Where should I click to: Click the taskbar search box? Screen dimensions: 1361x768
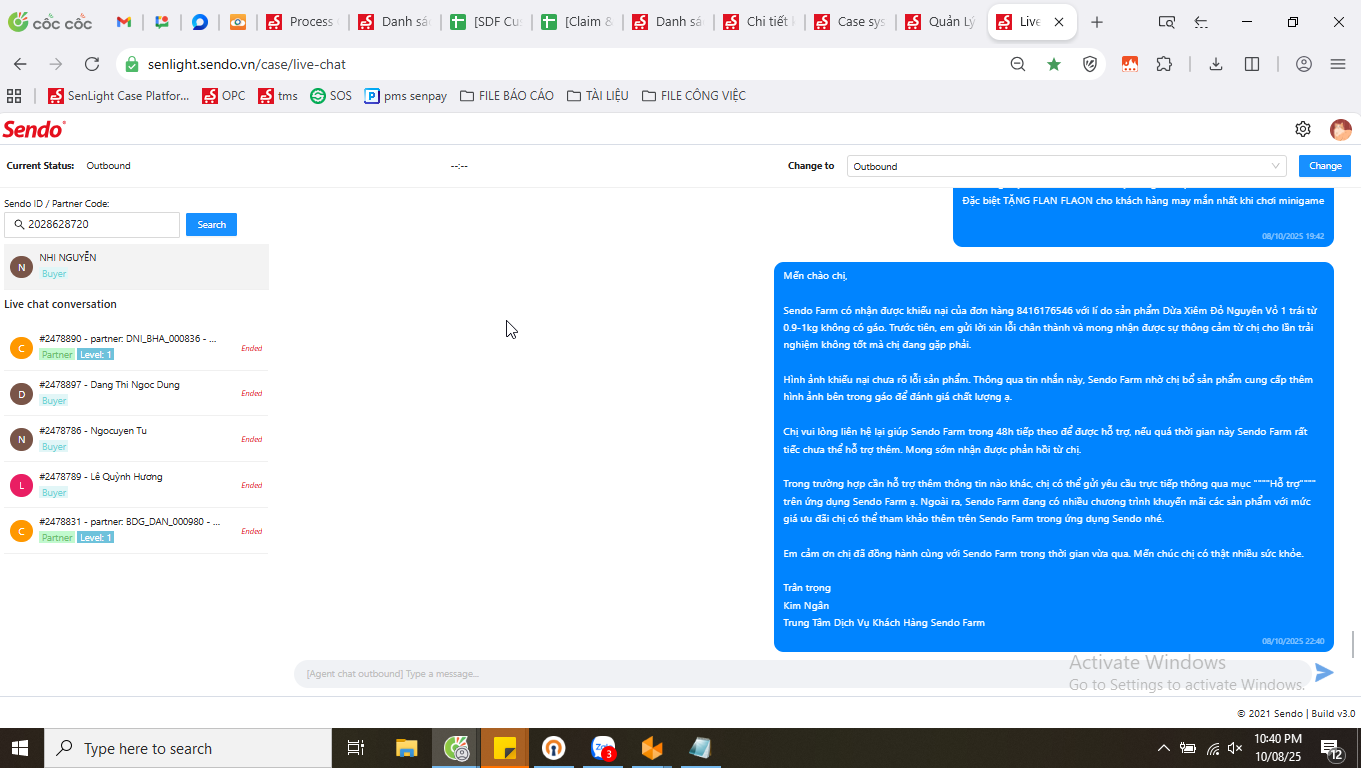[x=189, y=748]
